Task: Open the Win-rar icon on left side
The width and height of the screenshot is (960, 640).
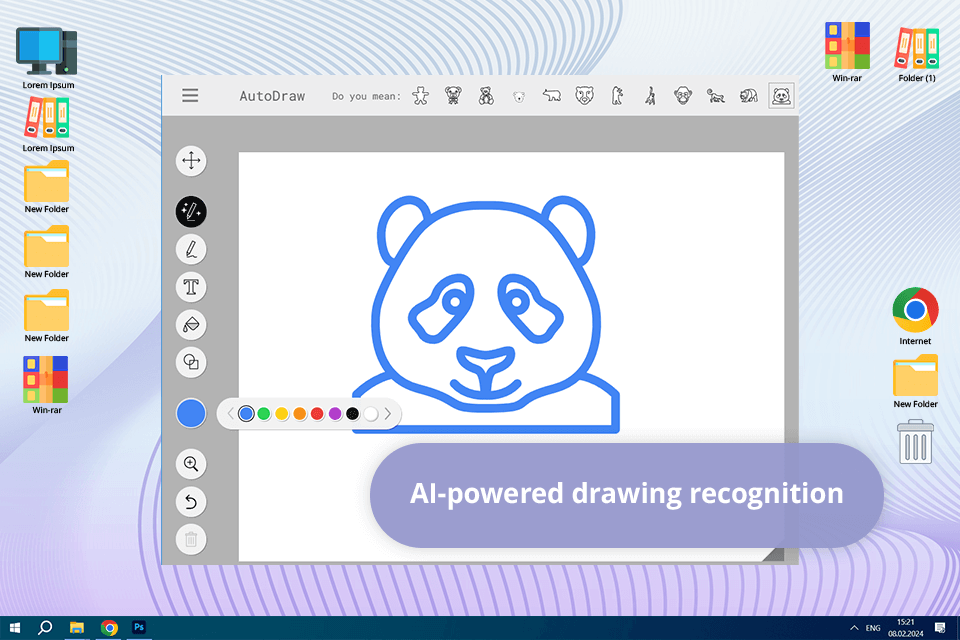Action: [47, 385]
